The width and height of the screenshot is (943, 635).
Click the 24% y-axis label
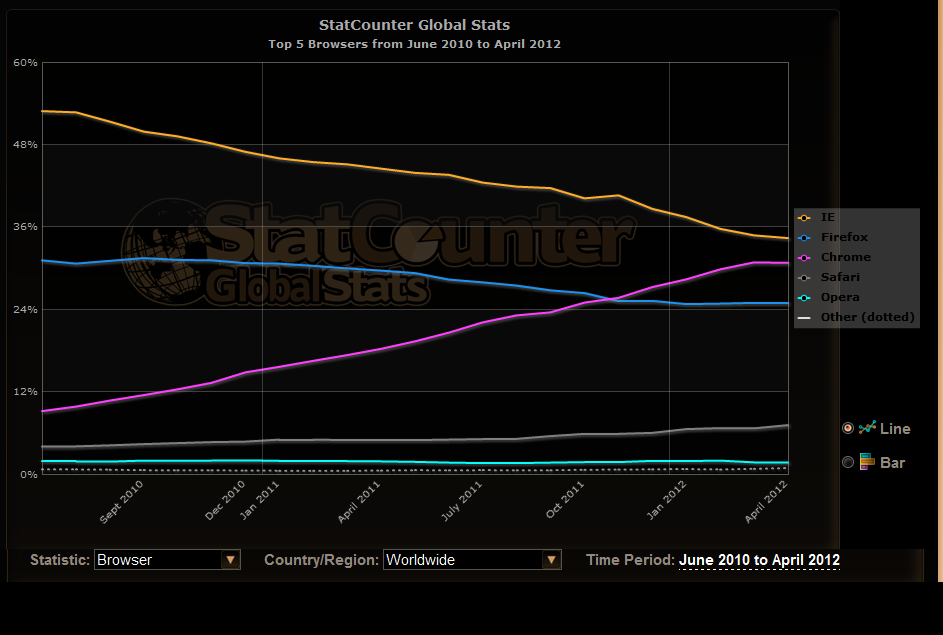(x=25, y=309)
